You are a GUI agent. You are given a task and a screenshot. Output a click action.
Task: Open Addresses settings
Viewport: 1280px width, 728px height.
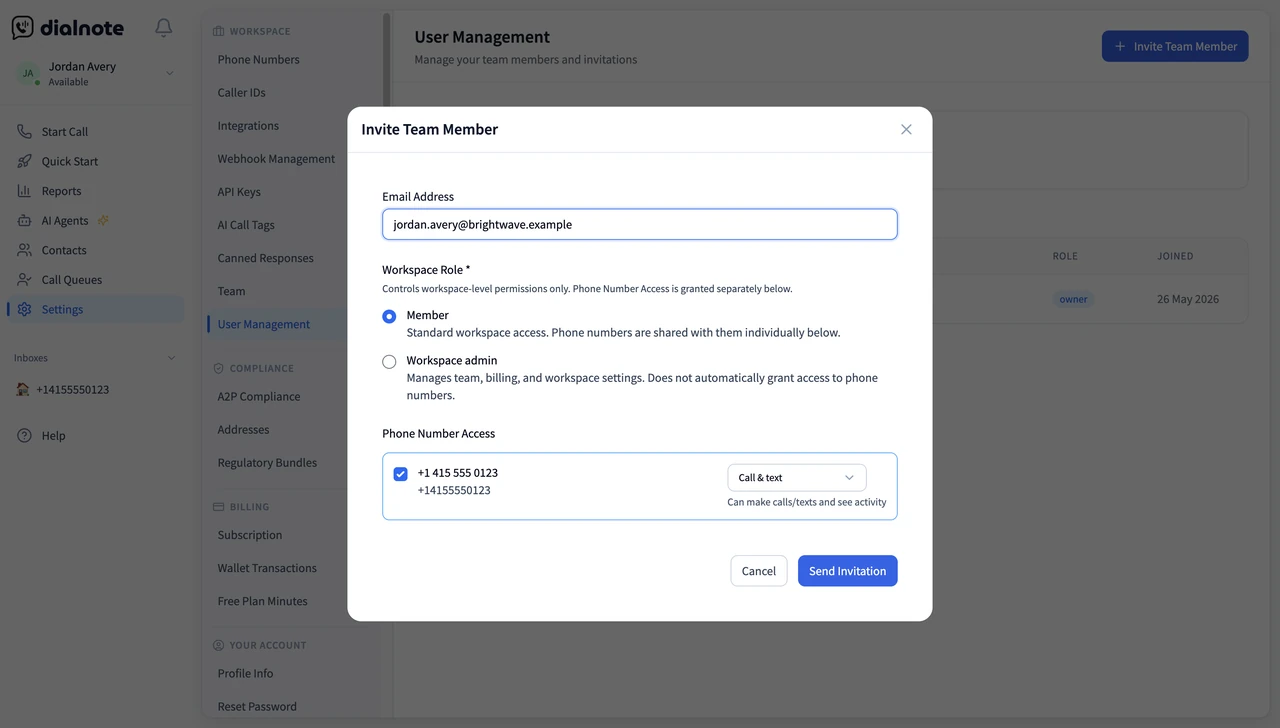(243, 429)
